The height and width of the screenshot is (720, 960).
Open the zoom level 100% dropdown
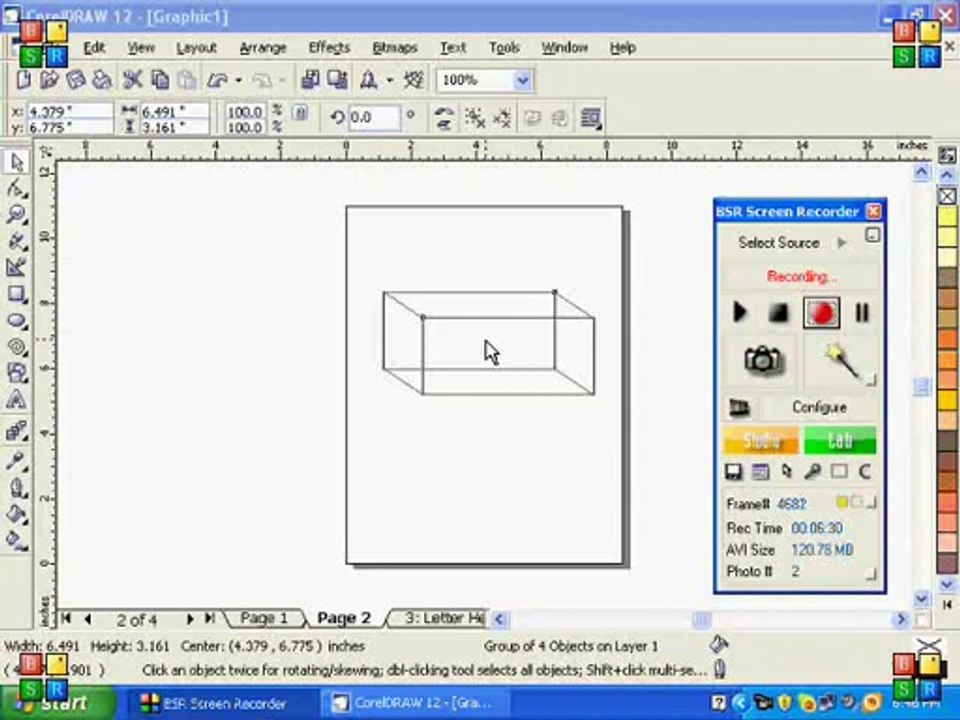click(522, 80)
